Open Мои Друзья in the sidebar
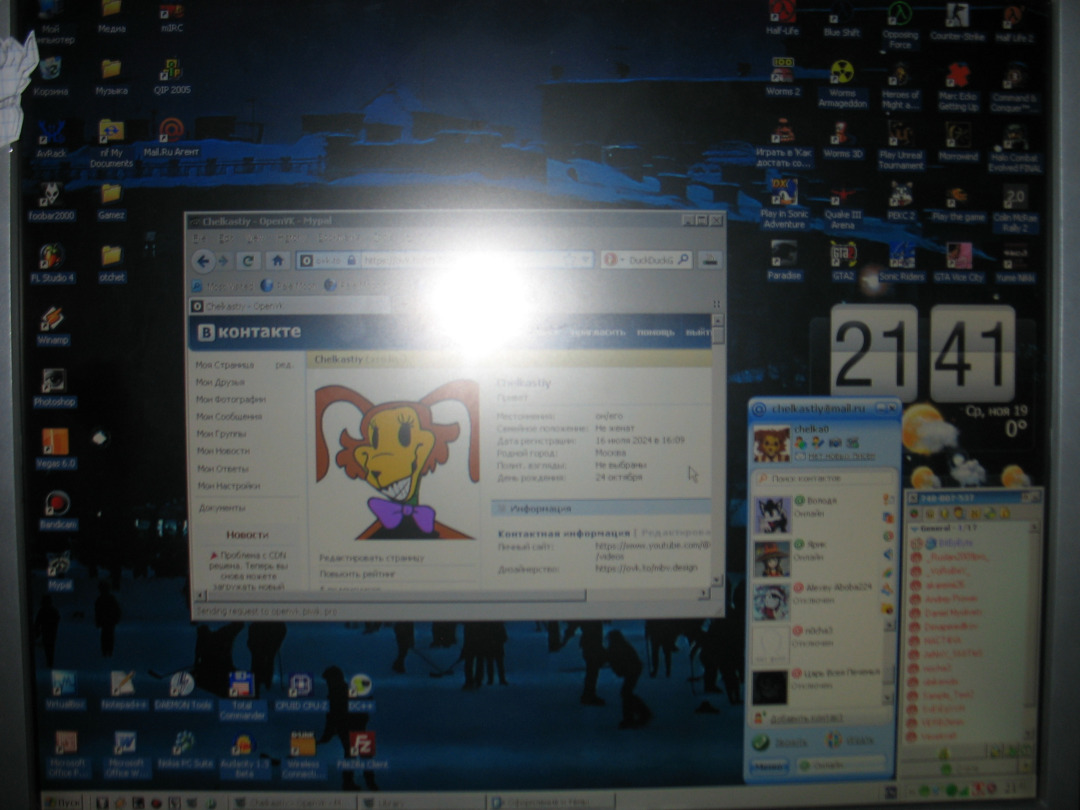Image resolution: width=1080 pixels, height=810 pixels. pyautogui.click(x=220, y=382)
